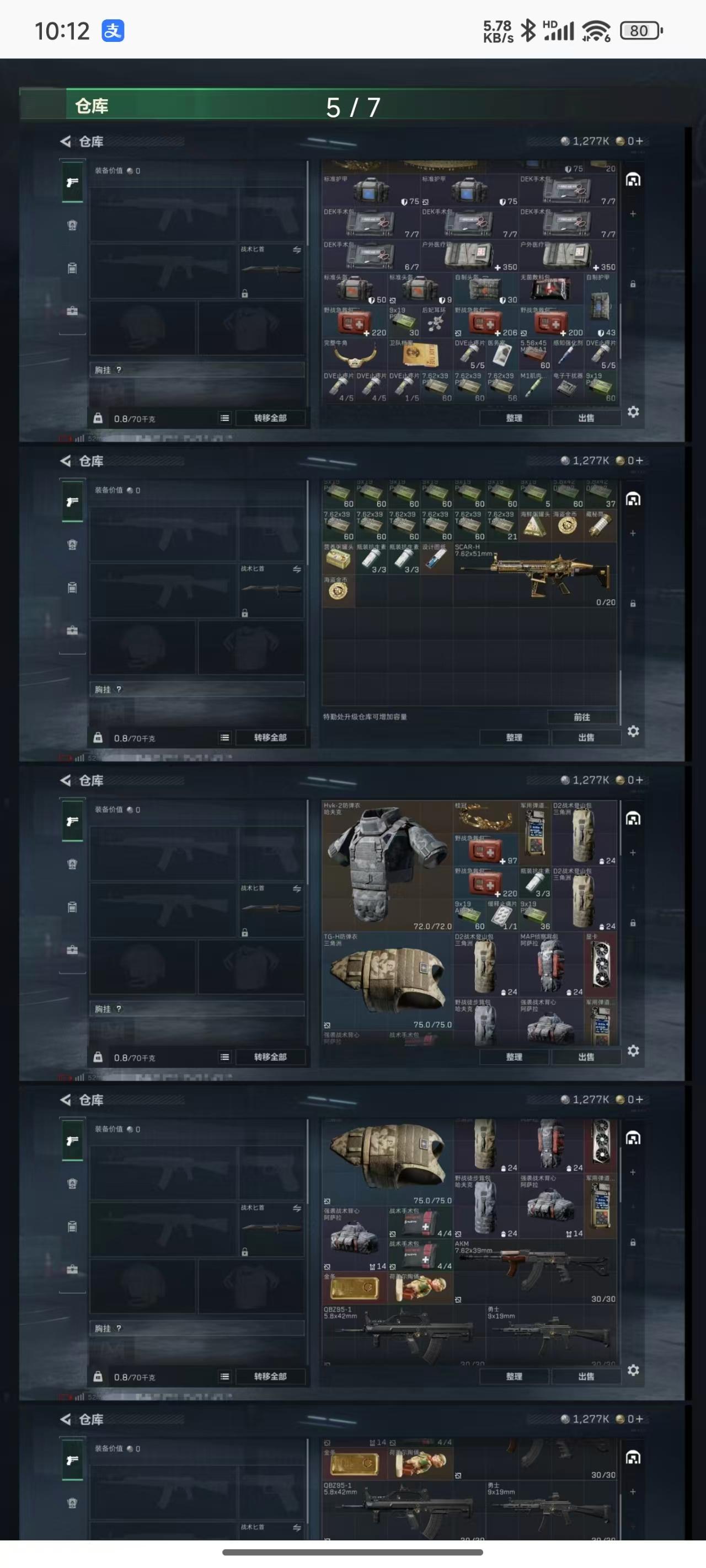
Task: Toggle lock icon under the knife in top panel
Action: (x=245, y=293)
